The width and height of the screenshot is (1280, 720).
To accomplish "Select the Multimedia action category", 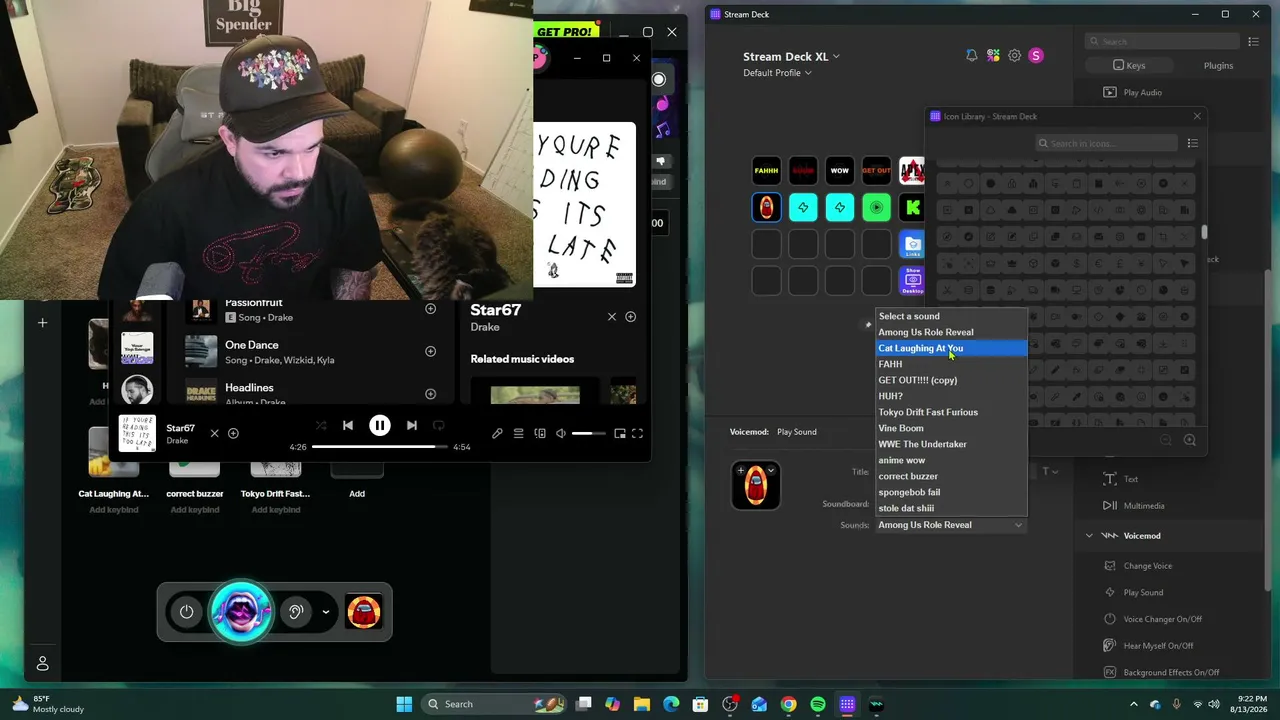I will point(1143,506).
